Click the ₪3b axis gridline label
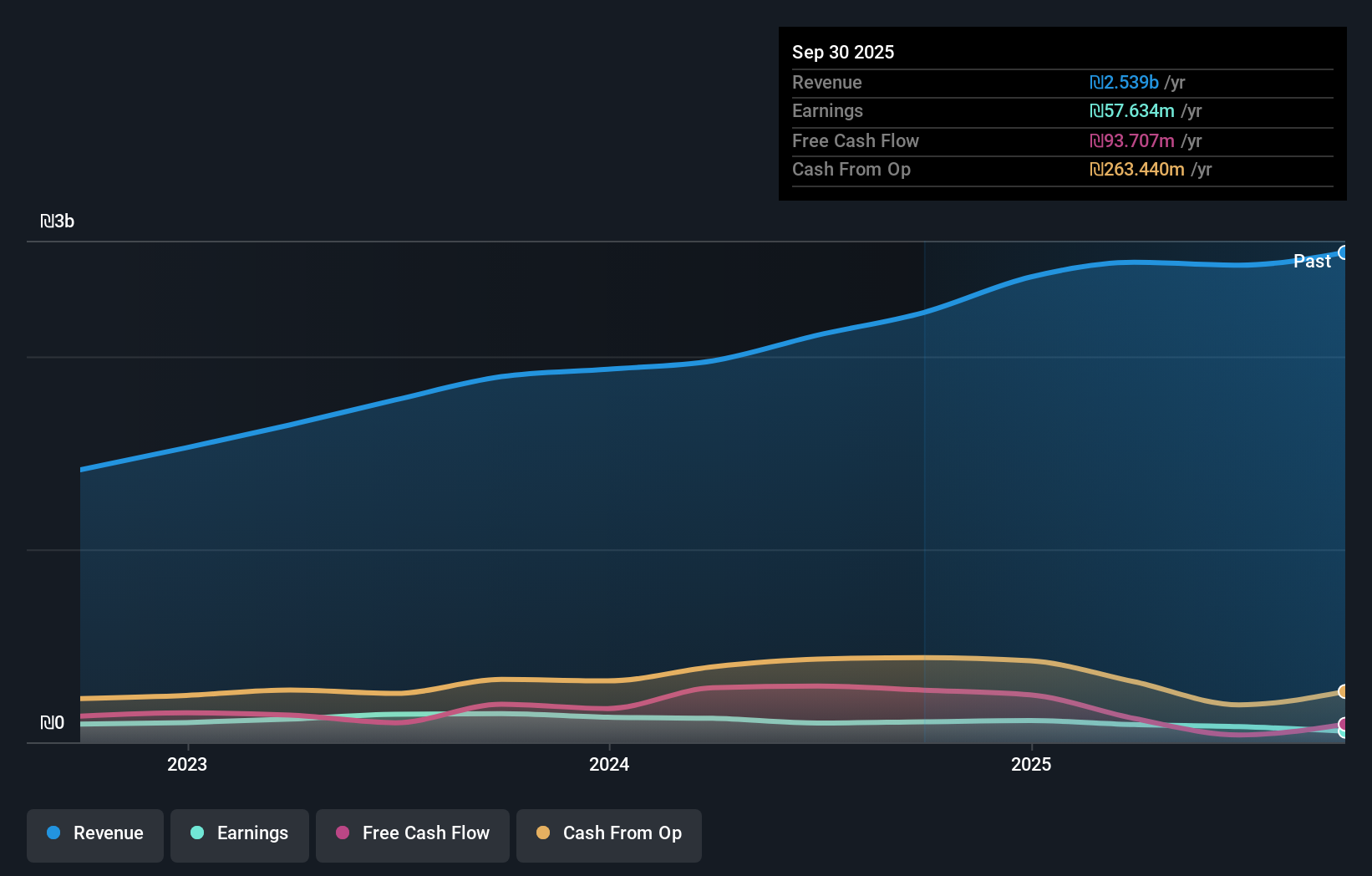This screenshot has width=1372, height=876. [x=57, y=222]
